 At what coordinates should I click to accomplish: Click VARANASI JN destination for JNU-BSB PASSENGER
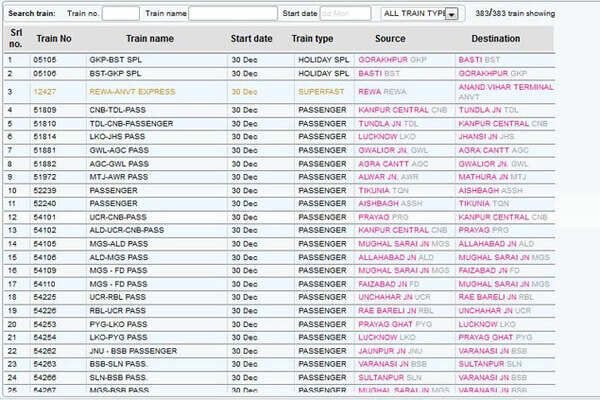click(484, 352)
